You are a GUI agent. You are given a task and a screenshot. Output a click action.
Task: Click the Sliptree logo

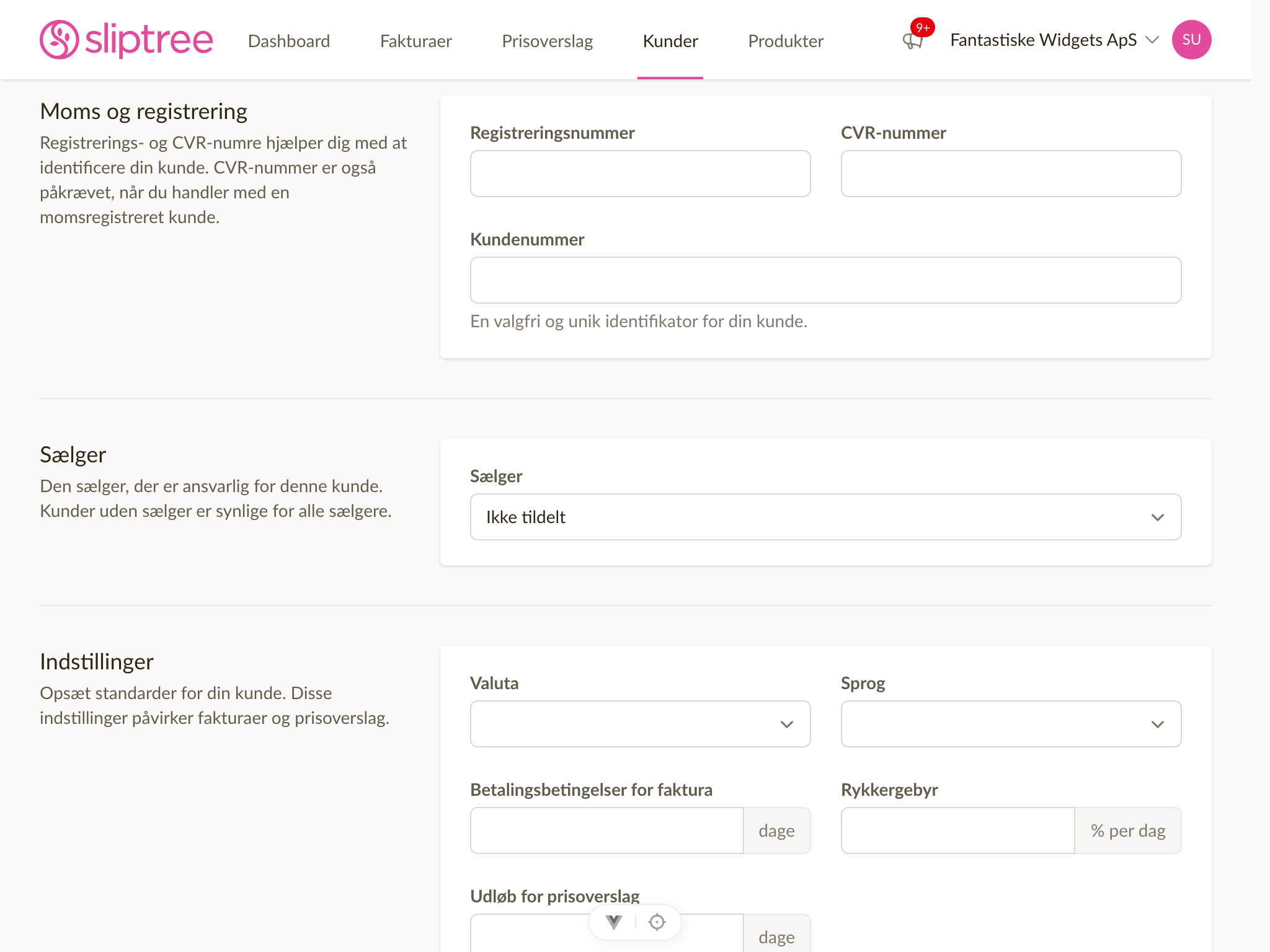pos(127,40)
